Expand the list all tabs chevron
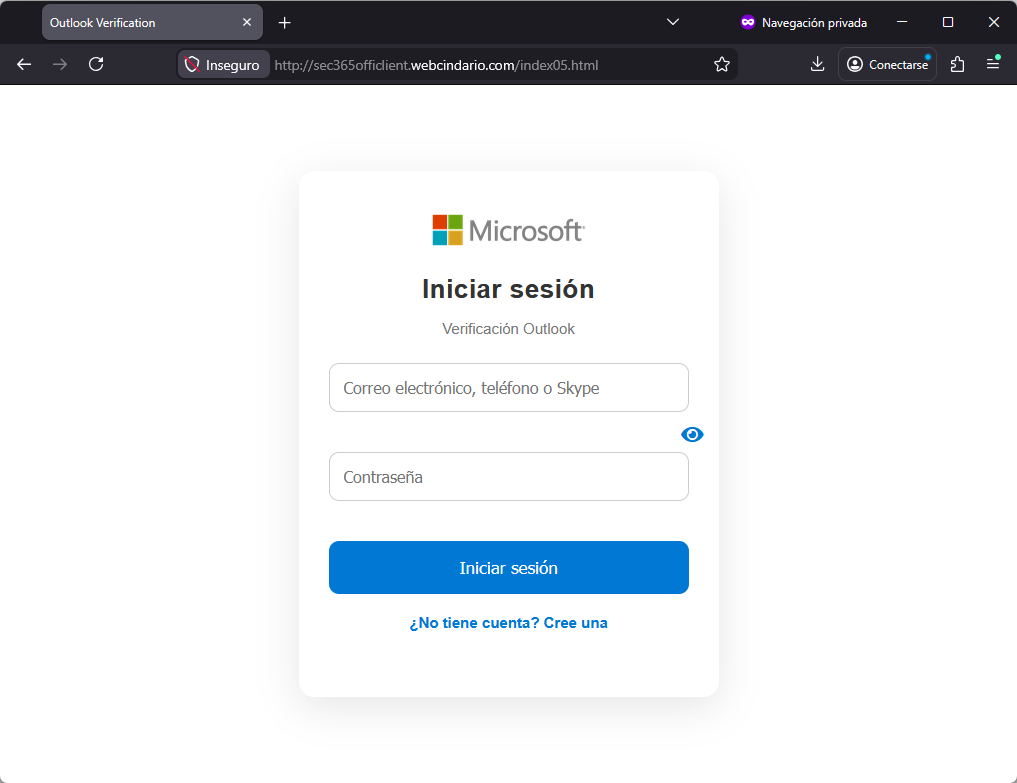The image size is (1017, 783). pos(673,22)
